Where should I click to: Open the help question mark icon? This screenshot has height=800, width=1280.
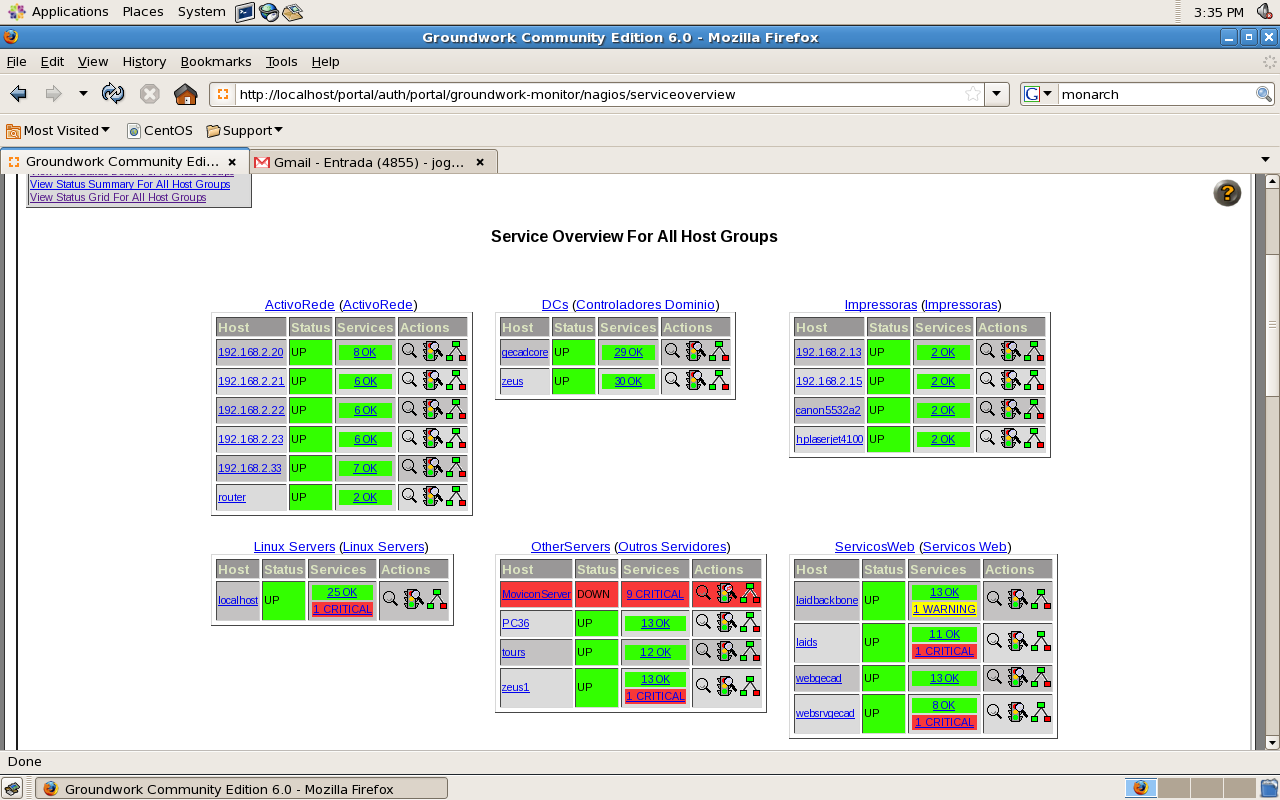pyautogui.click(x=1227, y=193)
